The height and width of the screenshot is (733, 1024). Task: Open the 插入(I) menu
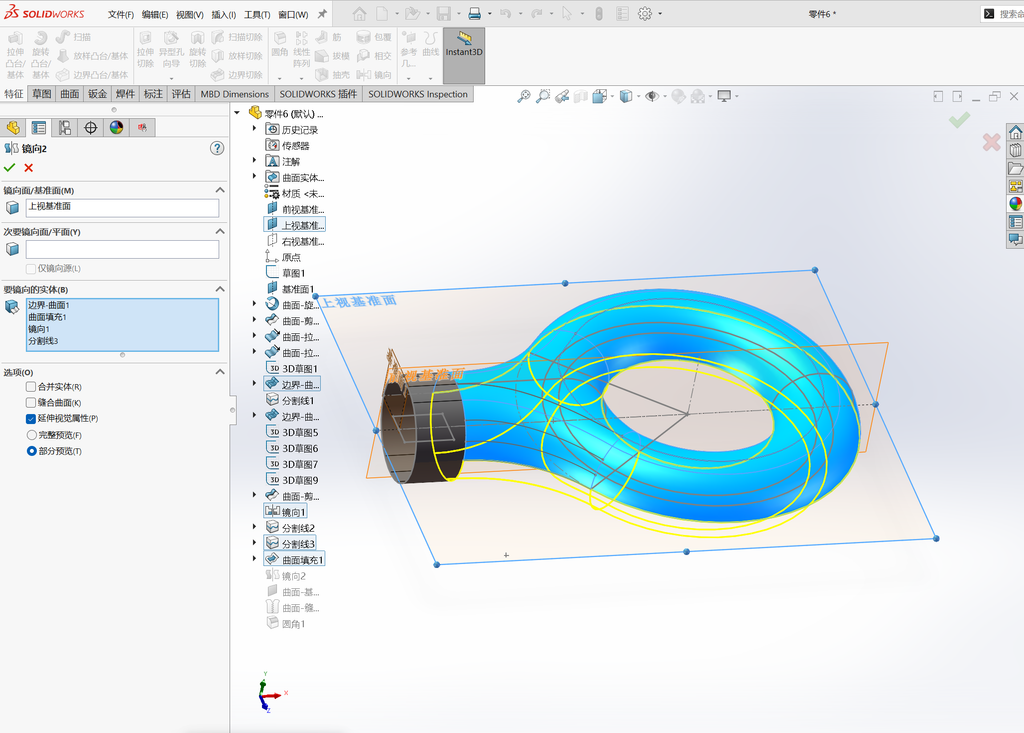click(x=223, y=14)
